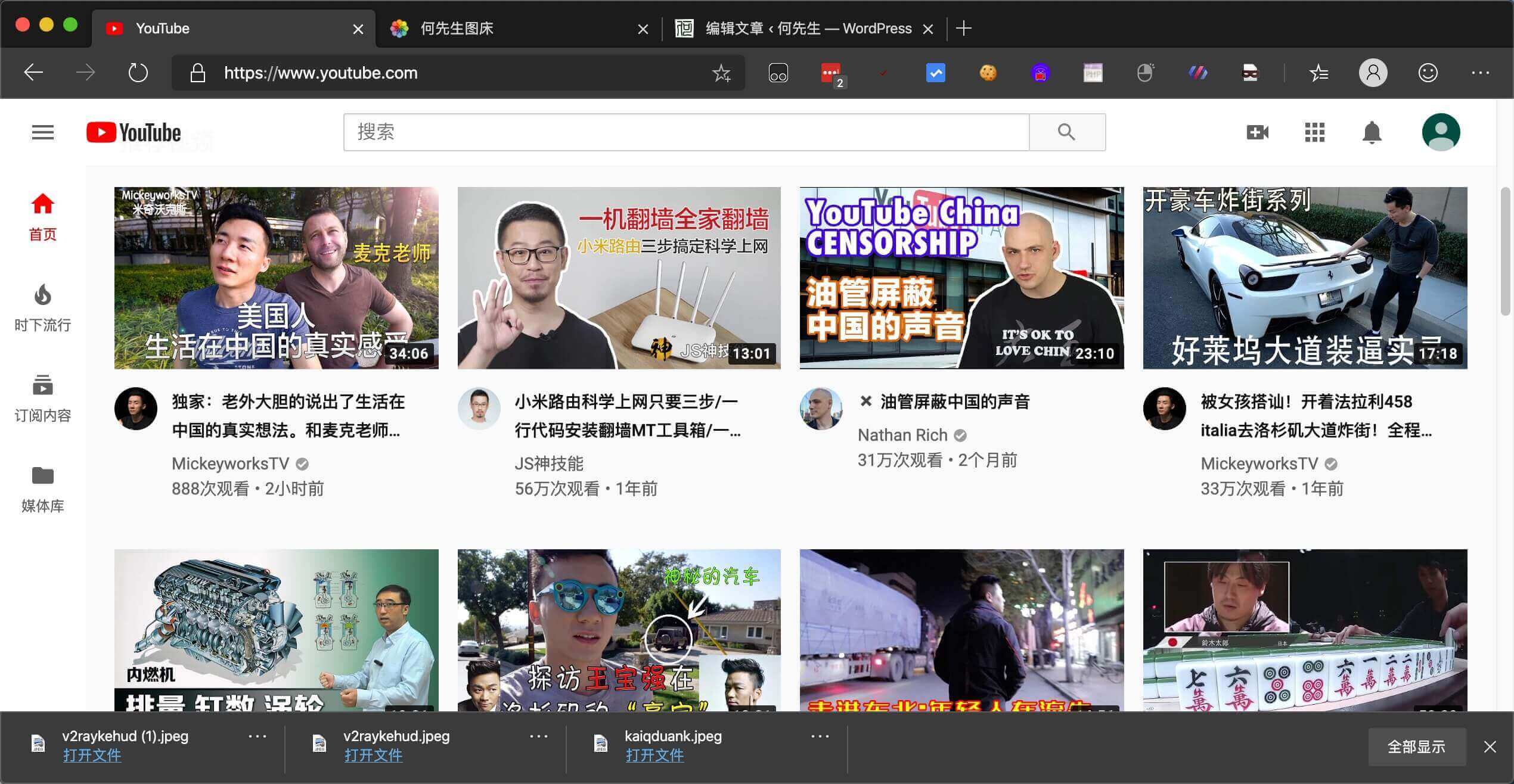The image size is (1514, 784).
Task: Click the YouTube logo
Action: click(x=134, y=132)
